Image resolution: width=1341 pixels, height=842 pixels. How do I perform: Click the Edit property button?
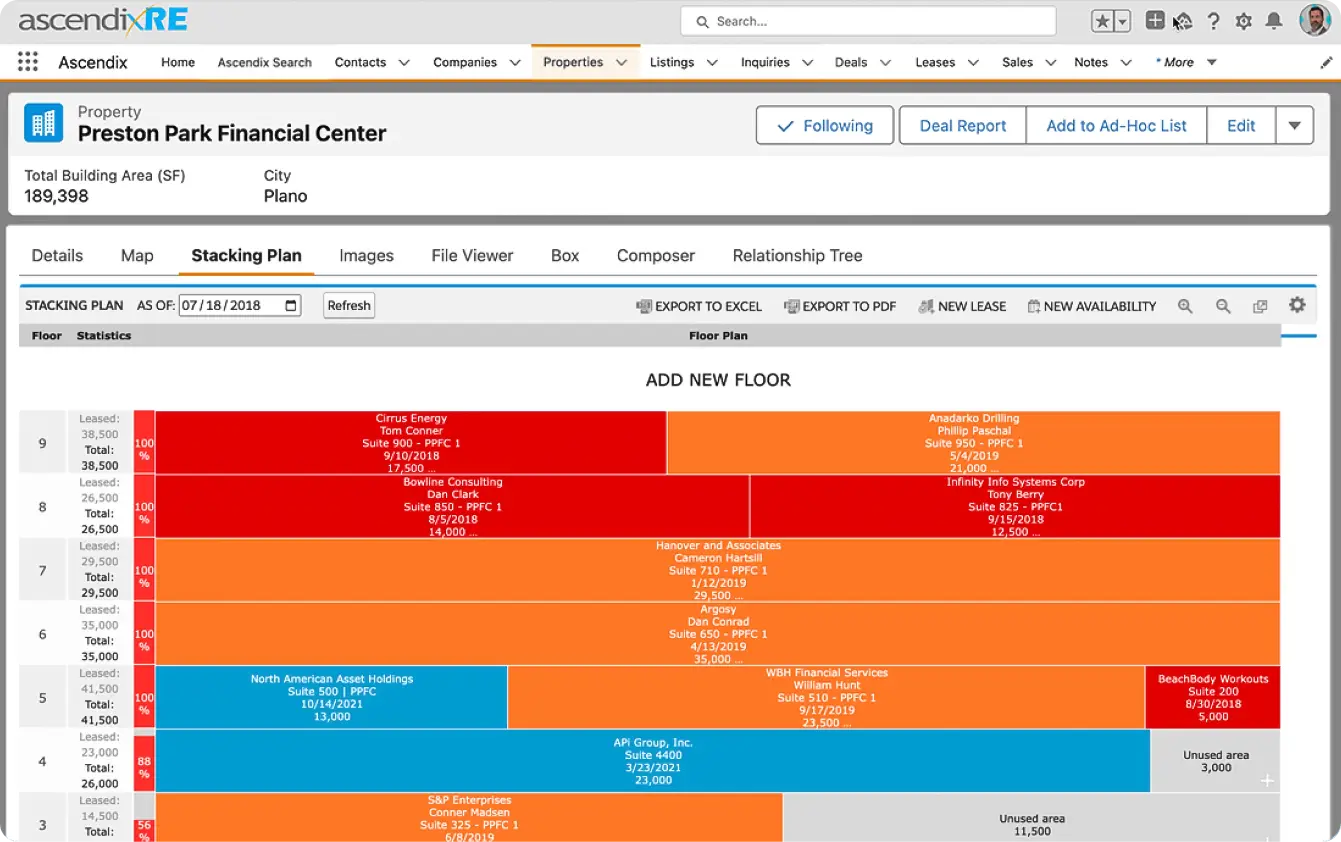click(1241, 126)
